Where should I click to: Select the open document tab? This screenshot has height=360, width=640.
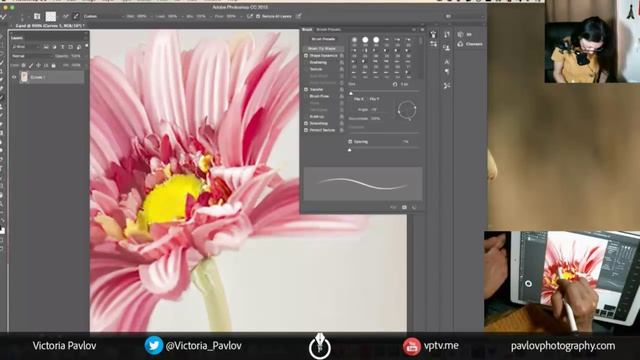tap(50, 25)
